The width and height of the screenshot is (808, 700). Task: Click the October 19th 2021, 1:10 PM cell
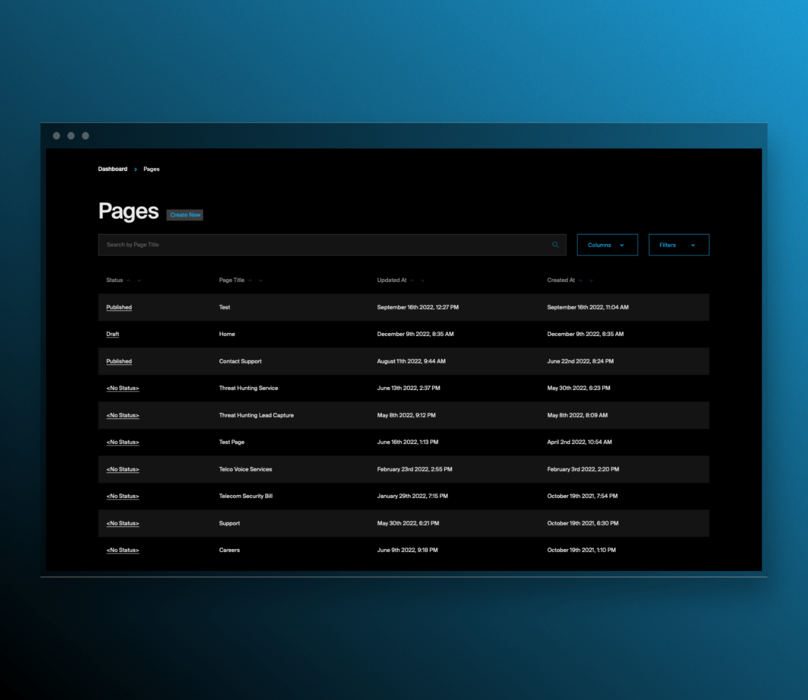[581, 551]
